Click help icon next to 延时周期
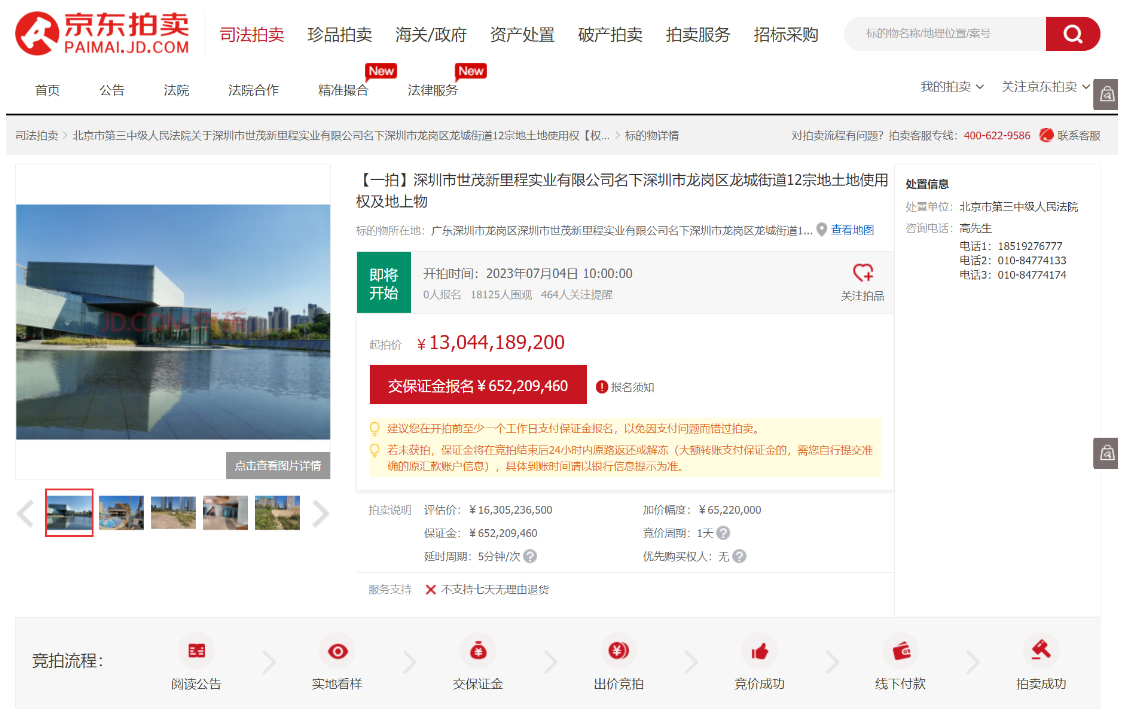 (x=530, y=556)
